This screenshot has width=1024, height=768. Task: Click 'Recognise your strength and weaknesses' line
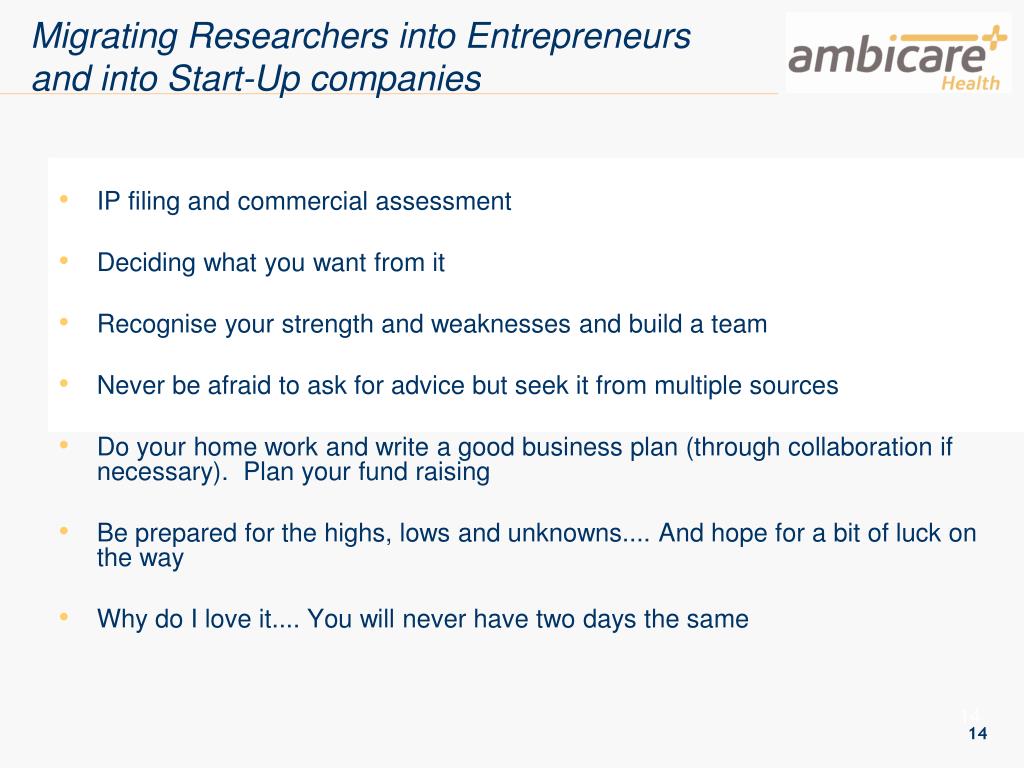432,324
